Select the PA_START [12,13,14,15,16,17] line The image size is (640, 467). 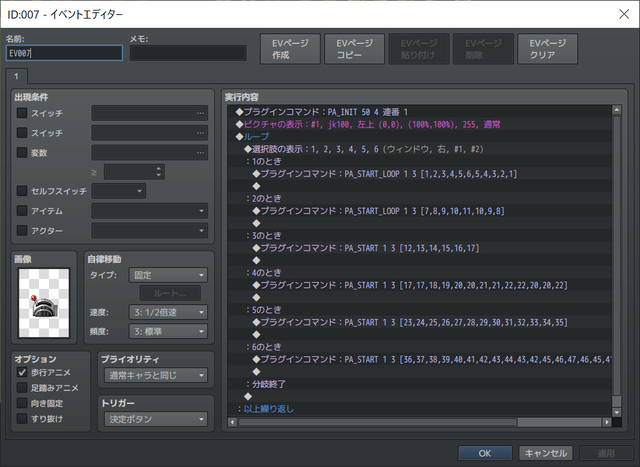click(x=420, y=248)
